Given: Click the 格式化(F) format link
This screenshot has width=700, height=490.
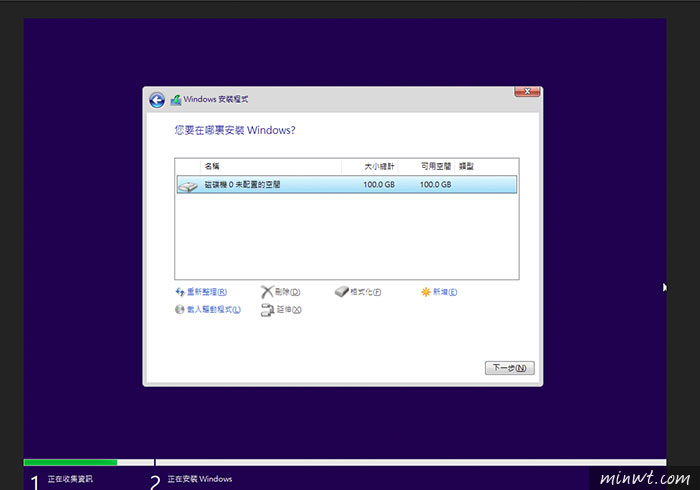Looking at the screenshot, I should [x=366, y=292].
